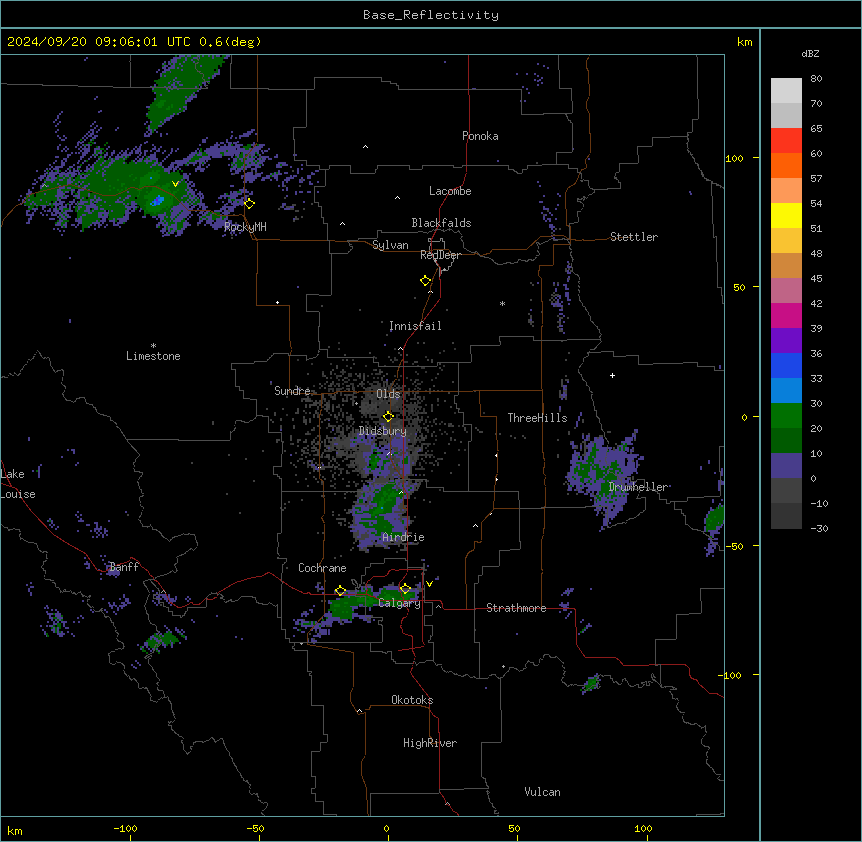Click the yellow diamond marker above Calgary label
862x842 pixels.
click(405, 589)
